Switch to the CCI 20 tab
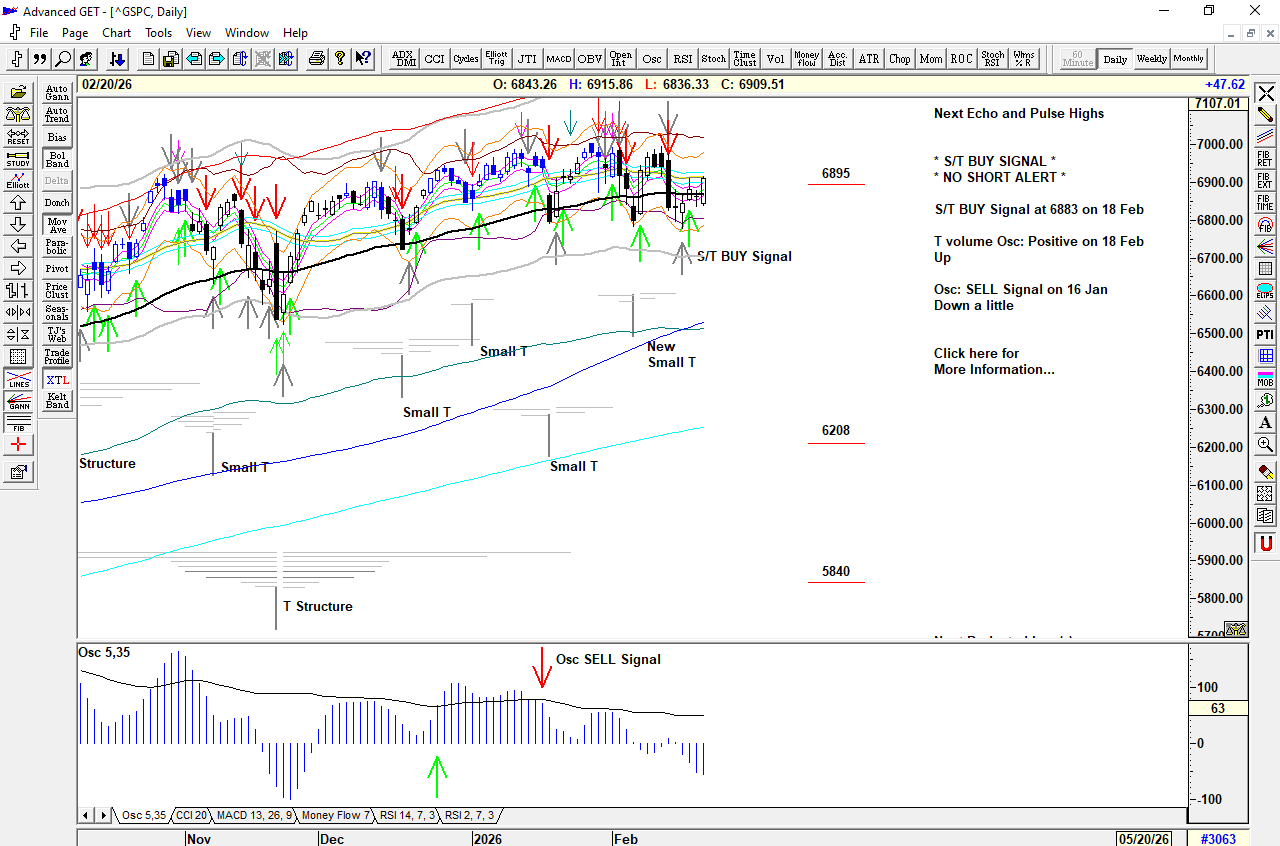The image size is (1280, 846). tap(191, 815)
